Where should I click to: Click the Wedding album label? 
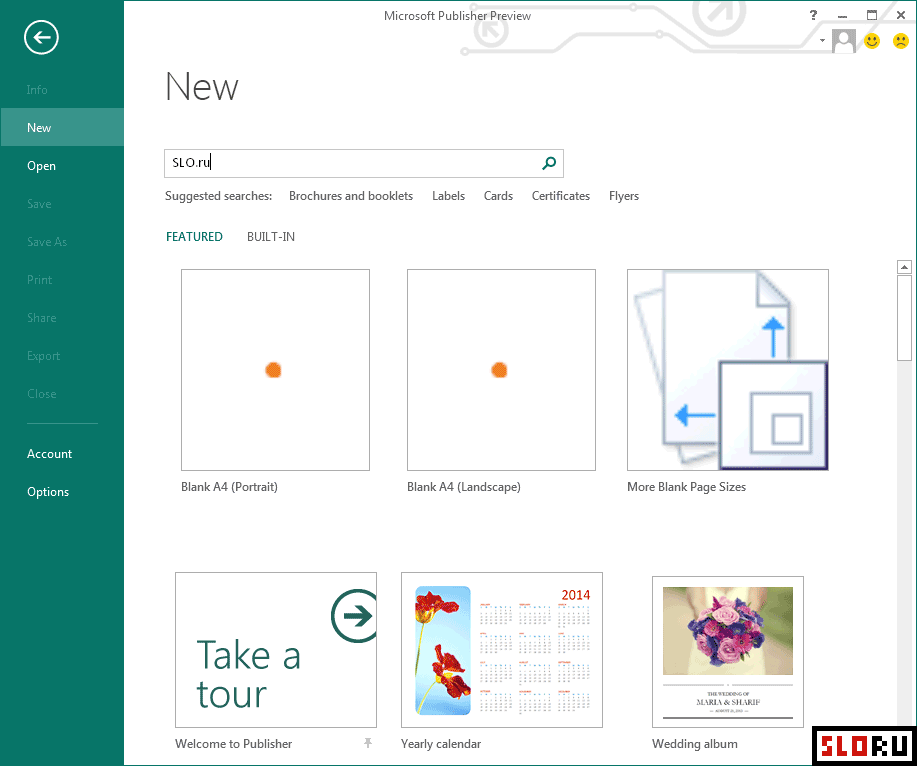click(x=695, y=744)
